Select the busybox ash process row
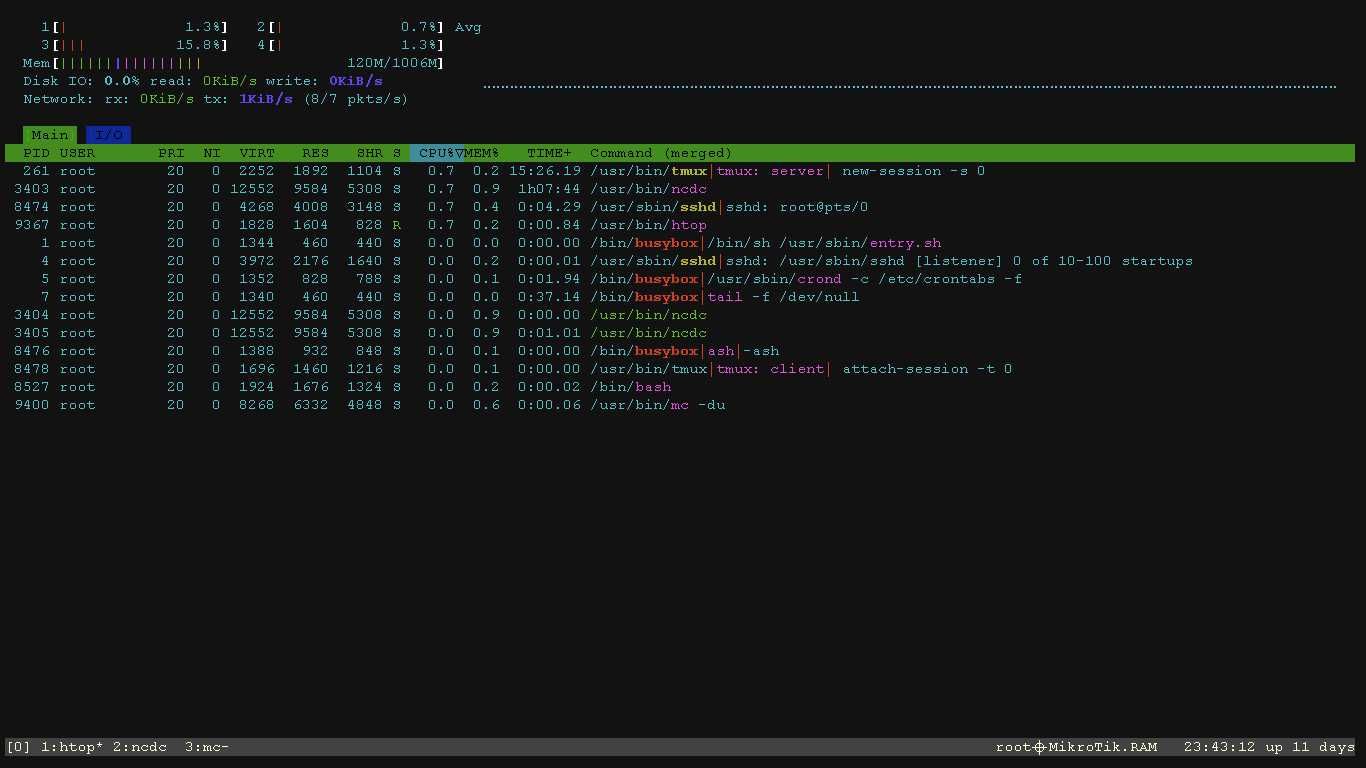The image size is (1366, 768). [680, 351]
